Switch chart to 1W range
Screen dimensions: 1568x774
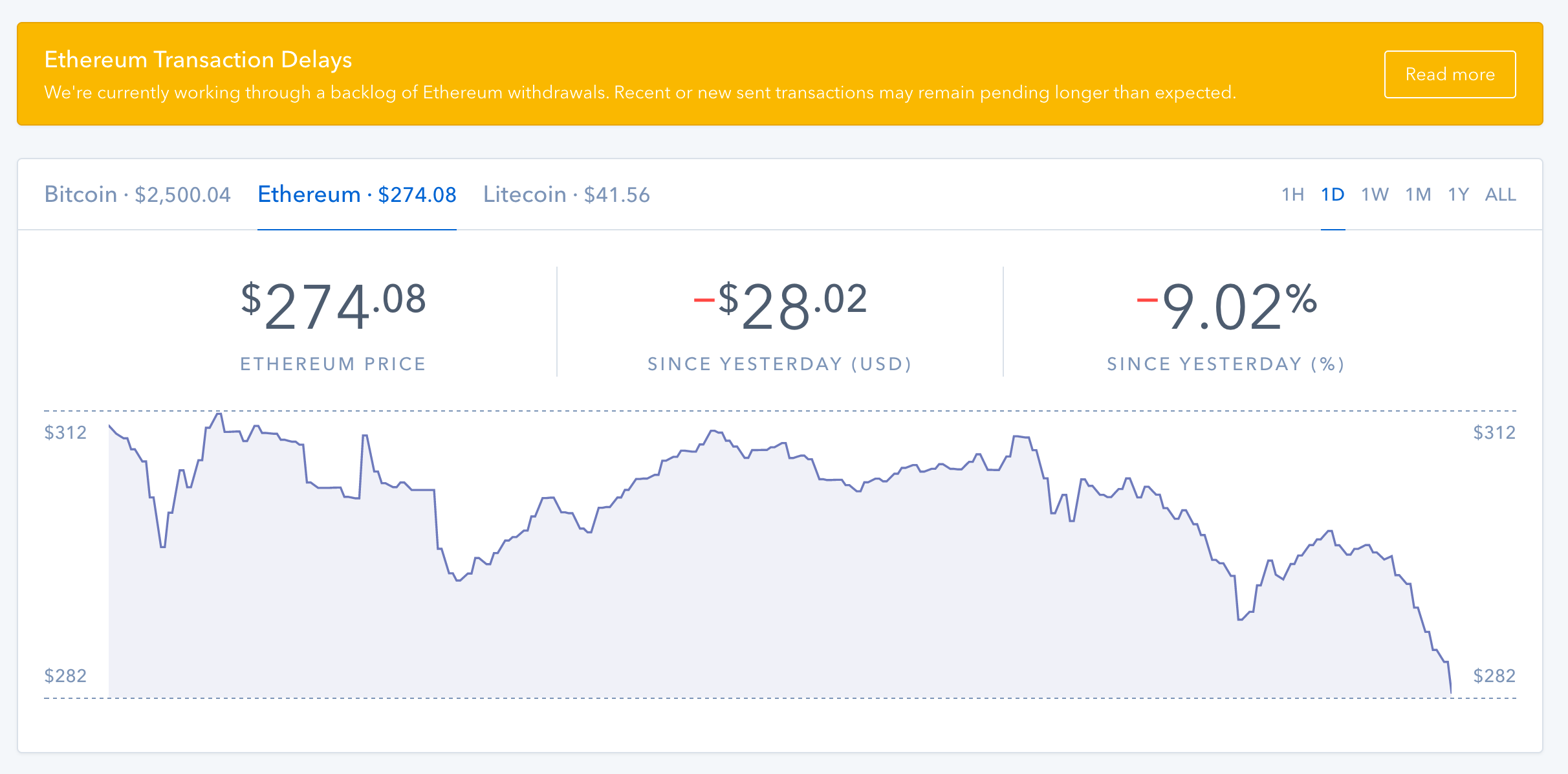pos(1375,195)
